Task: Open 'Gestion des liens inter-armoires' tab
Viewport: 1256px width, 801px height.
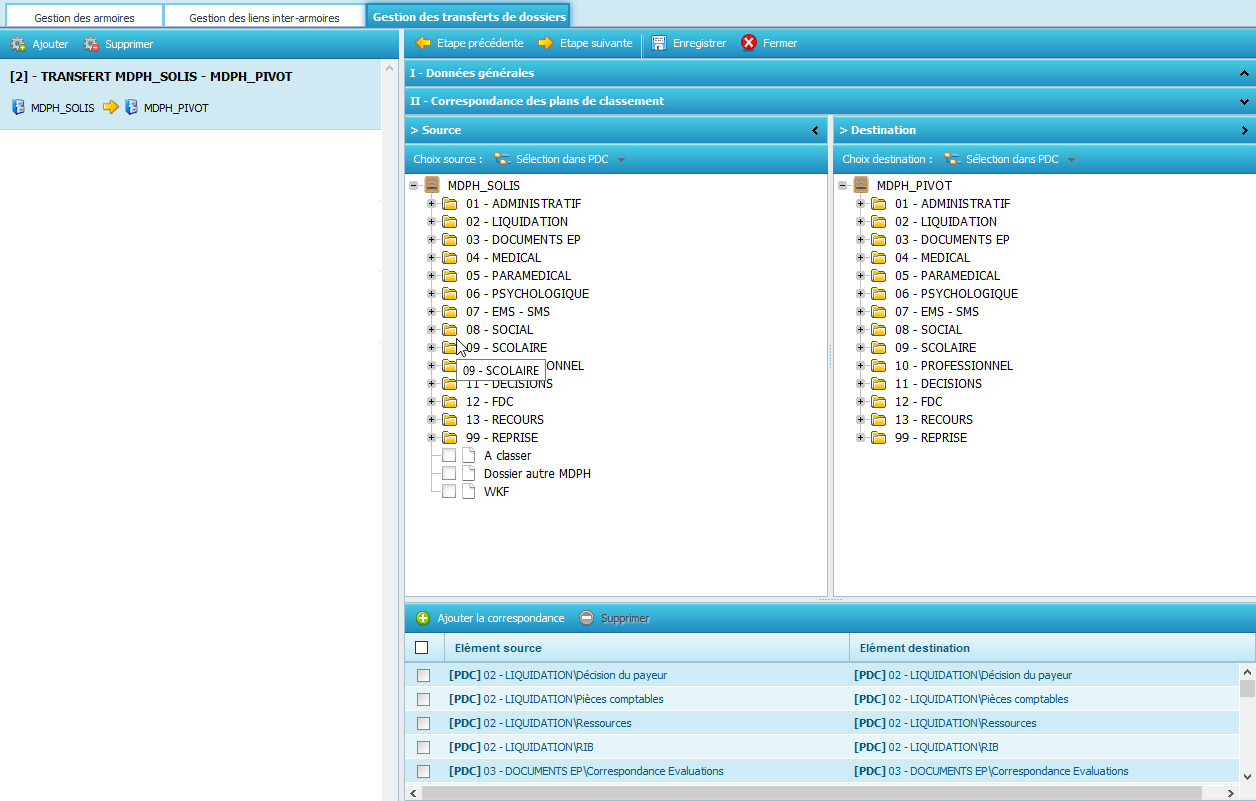Action: 264,18
